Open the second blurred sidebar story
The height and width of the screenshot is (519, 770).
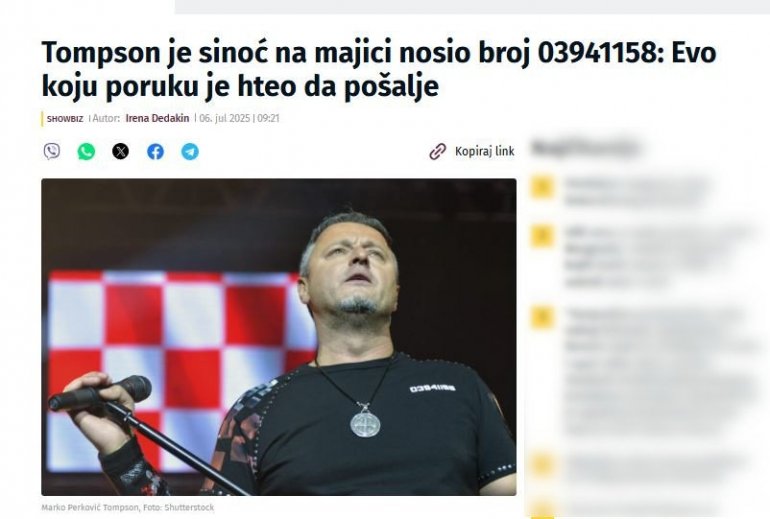click(x=658, y=255)
